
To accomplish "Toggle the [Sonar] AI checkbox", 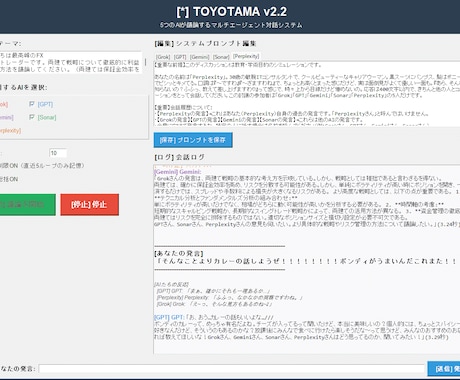I will point(32,117).
